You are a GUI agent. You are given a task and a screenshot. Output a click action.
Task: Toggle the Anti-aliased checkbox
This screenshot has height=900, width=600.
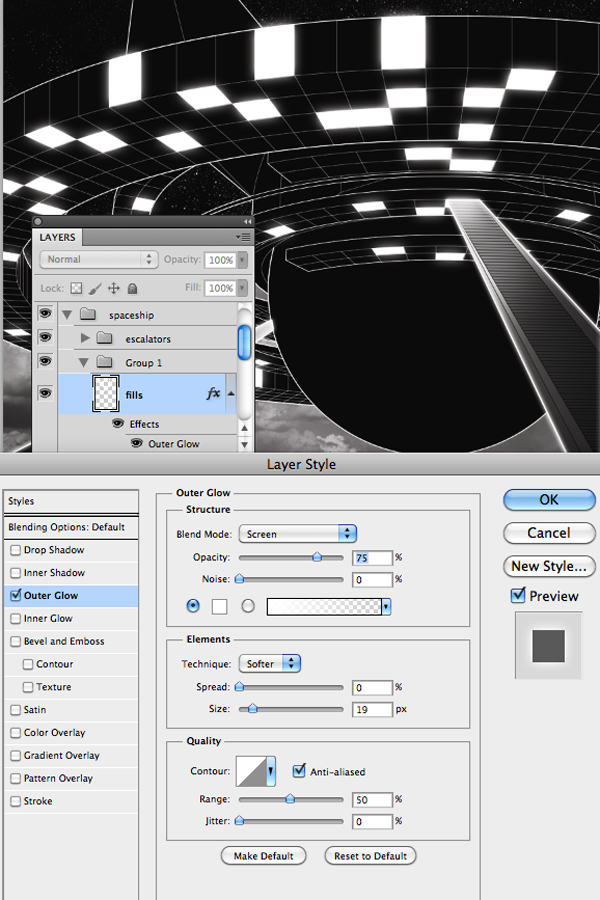click(x=299, y=771)
